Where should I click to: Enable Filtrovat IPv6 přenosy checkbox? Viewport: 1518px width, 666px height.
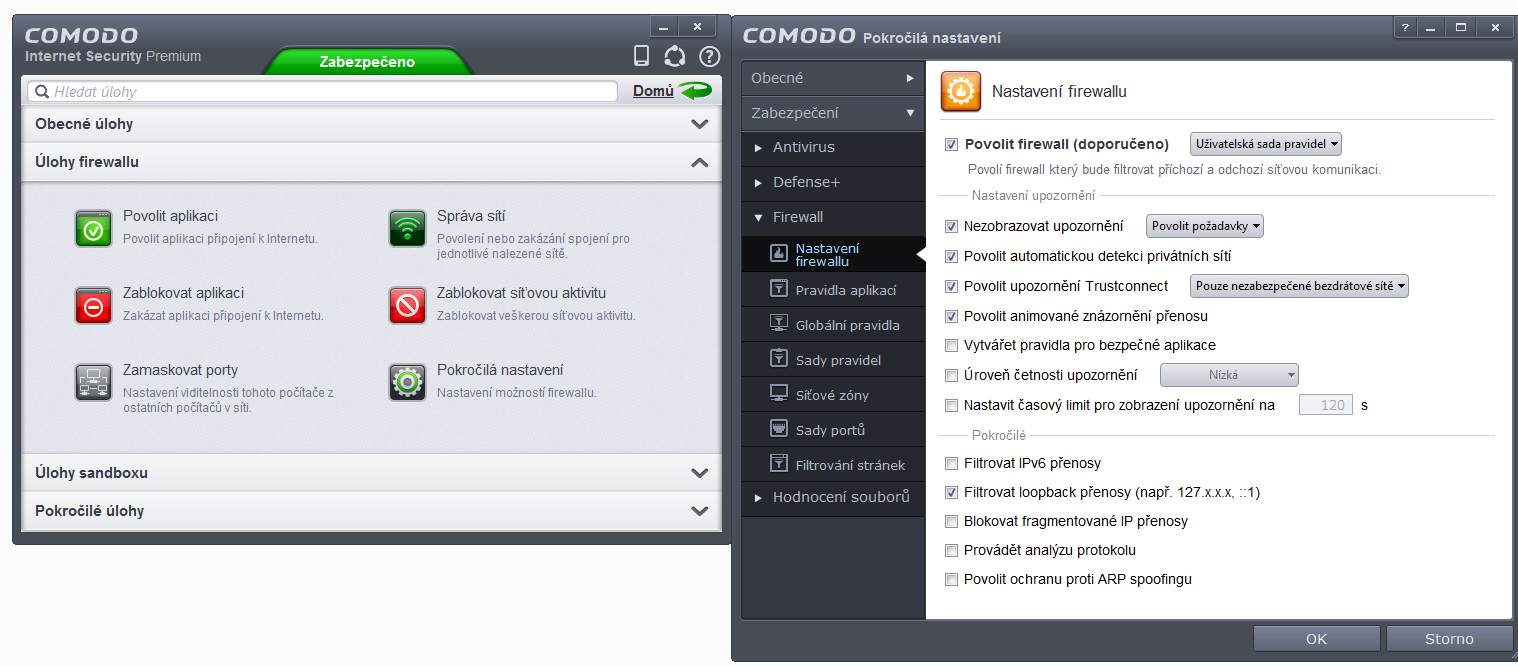[952, 464]
